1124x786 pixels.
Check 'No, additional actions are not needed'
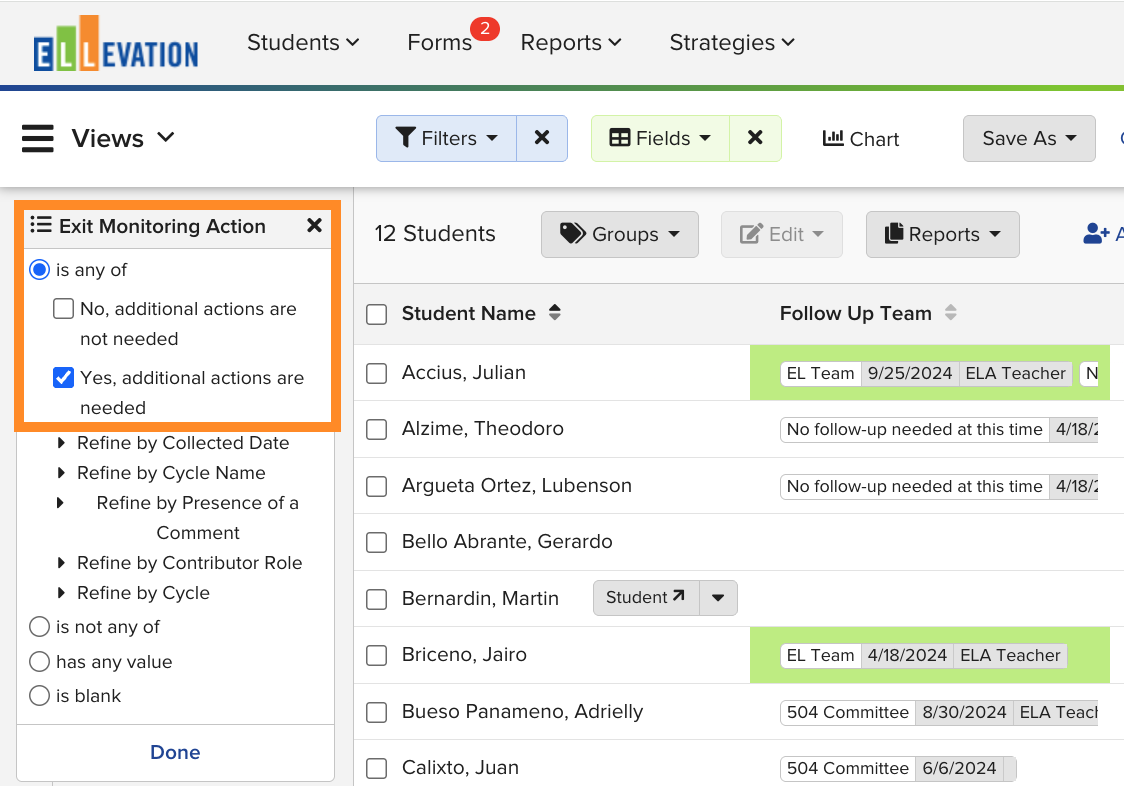64,308
